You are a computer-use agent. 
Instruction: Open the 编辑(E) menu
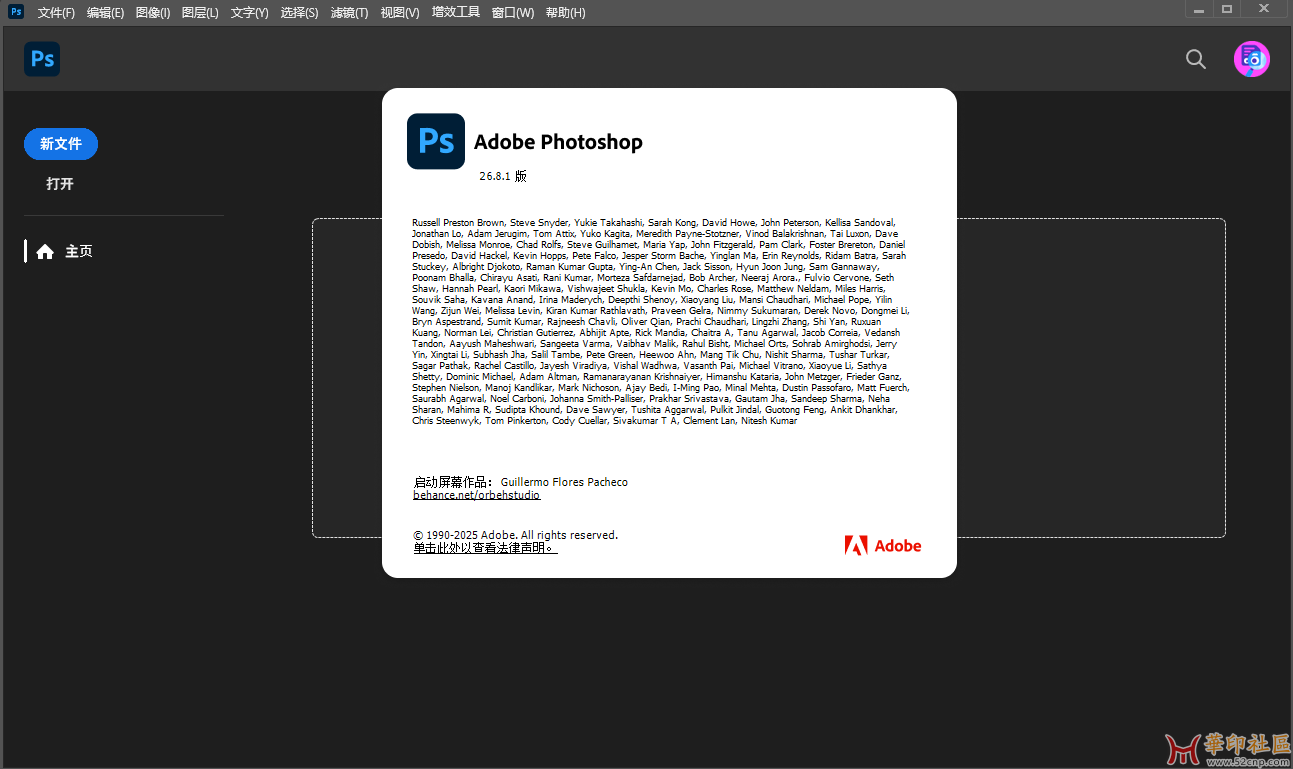pos(105,13)
